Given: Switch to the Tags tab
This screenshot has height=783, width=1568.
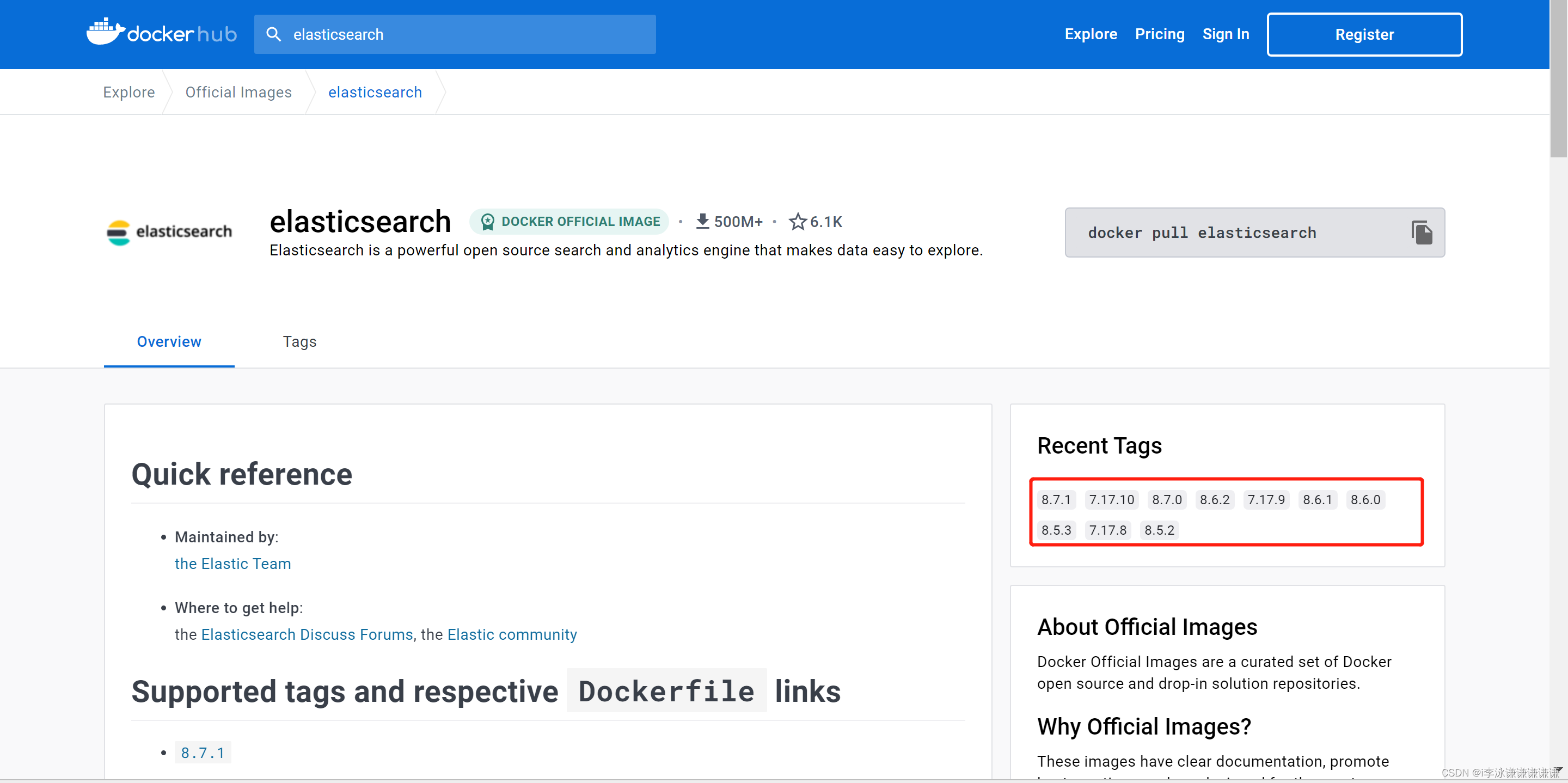Looking at the screenshot, I should pyautogui.click(x=299, y=341).
